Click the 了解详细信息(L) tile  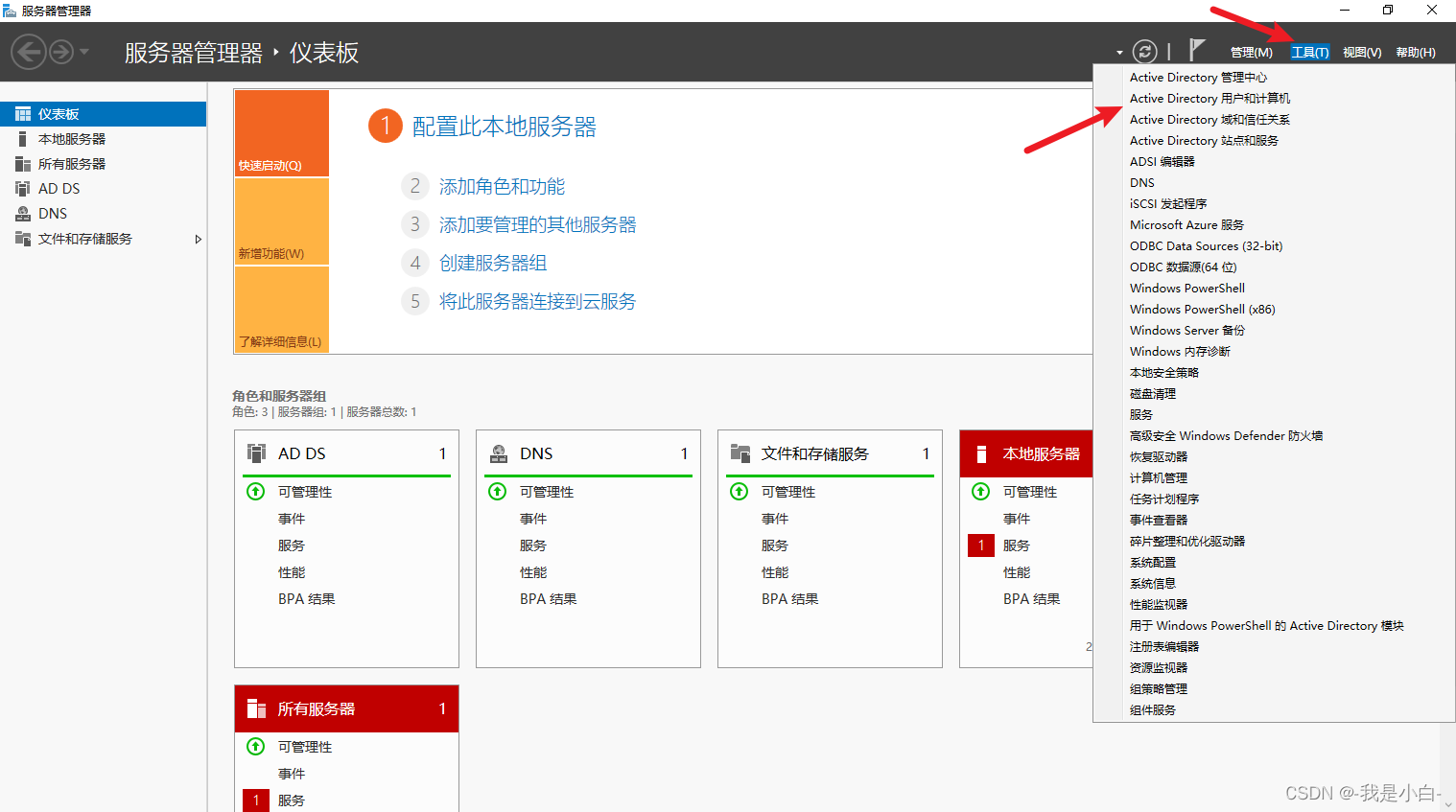[x=282, y=310]
